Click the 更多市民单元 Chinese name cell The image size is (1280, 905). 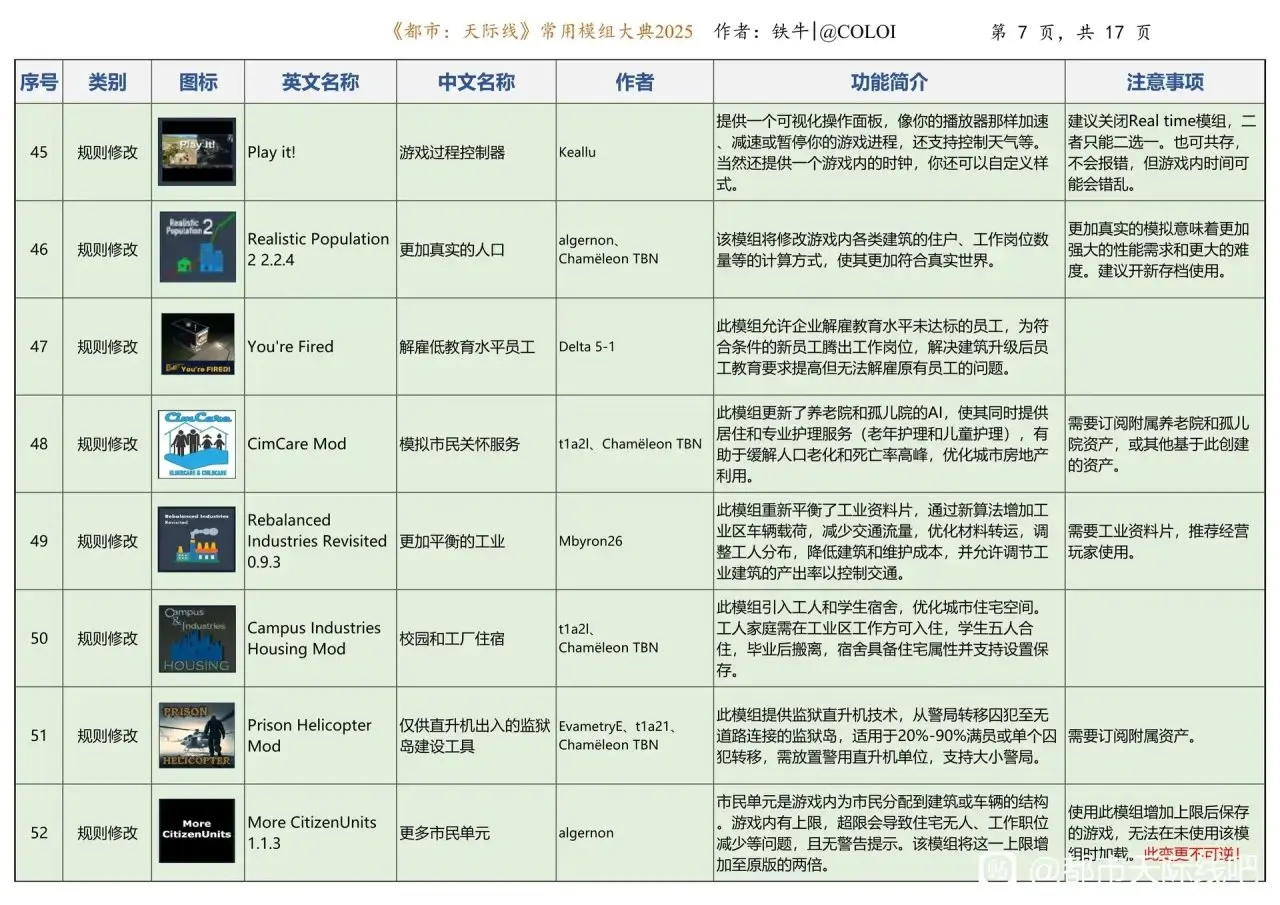(x=445, y=833)
